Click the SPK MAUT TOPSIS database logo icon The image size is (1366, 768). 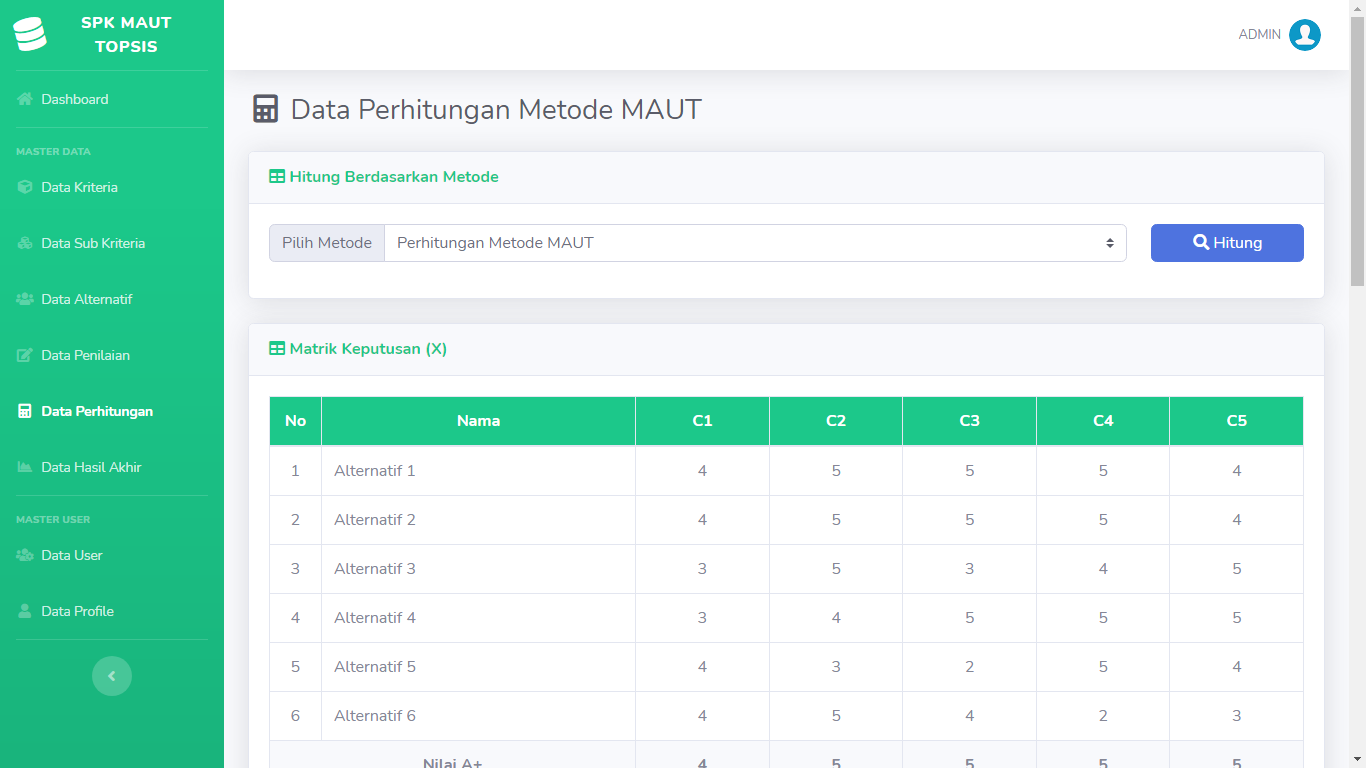(x=30, y=35)
